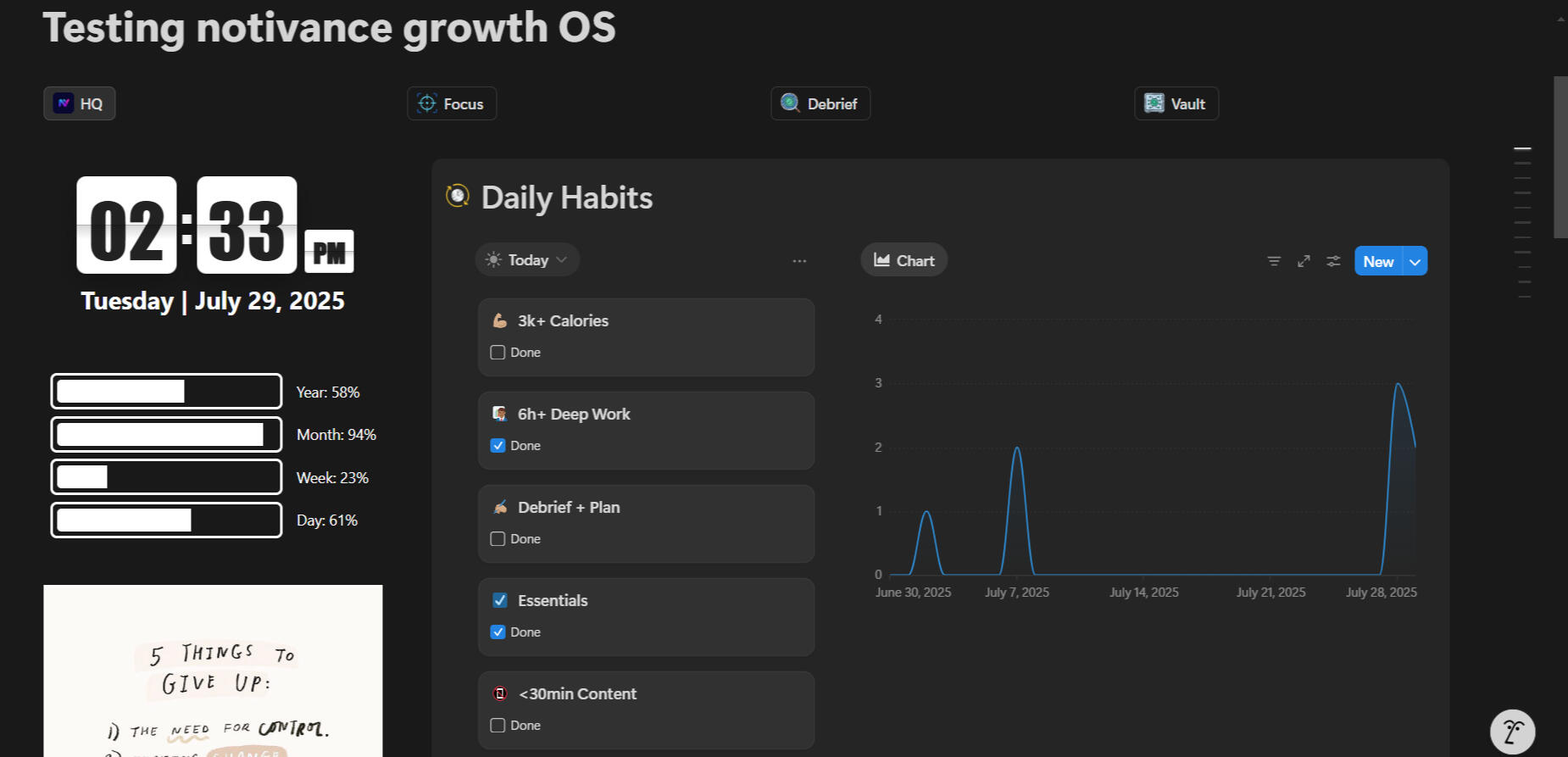The image size is (1568, 757).
Task: Go to the Focus page
Action: (x=452, y=103)
